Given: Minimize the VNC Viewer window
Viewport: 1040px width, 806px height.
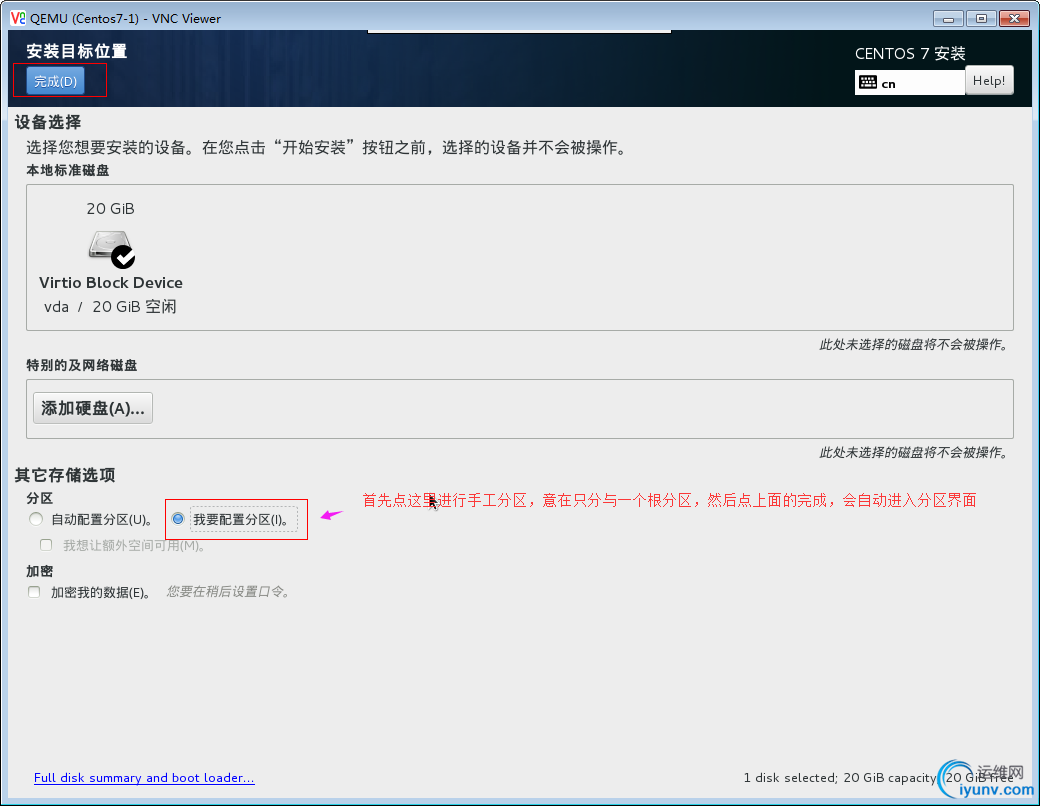Looking at the screenshot, I should [x=948, y=19].
